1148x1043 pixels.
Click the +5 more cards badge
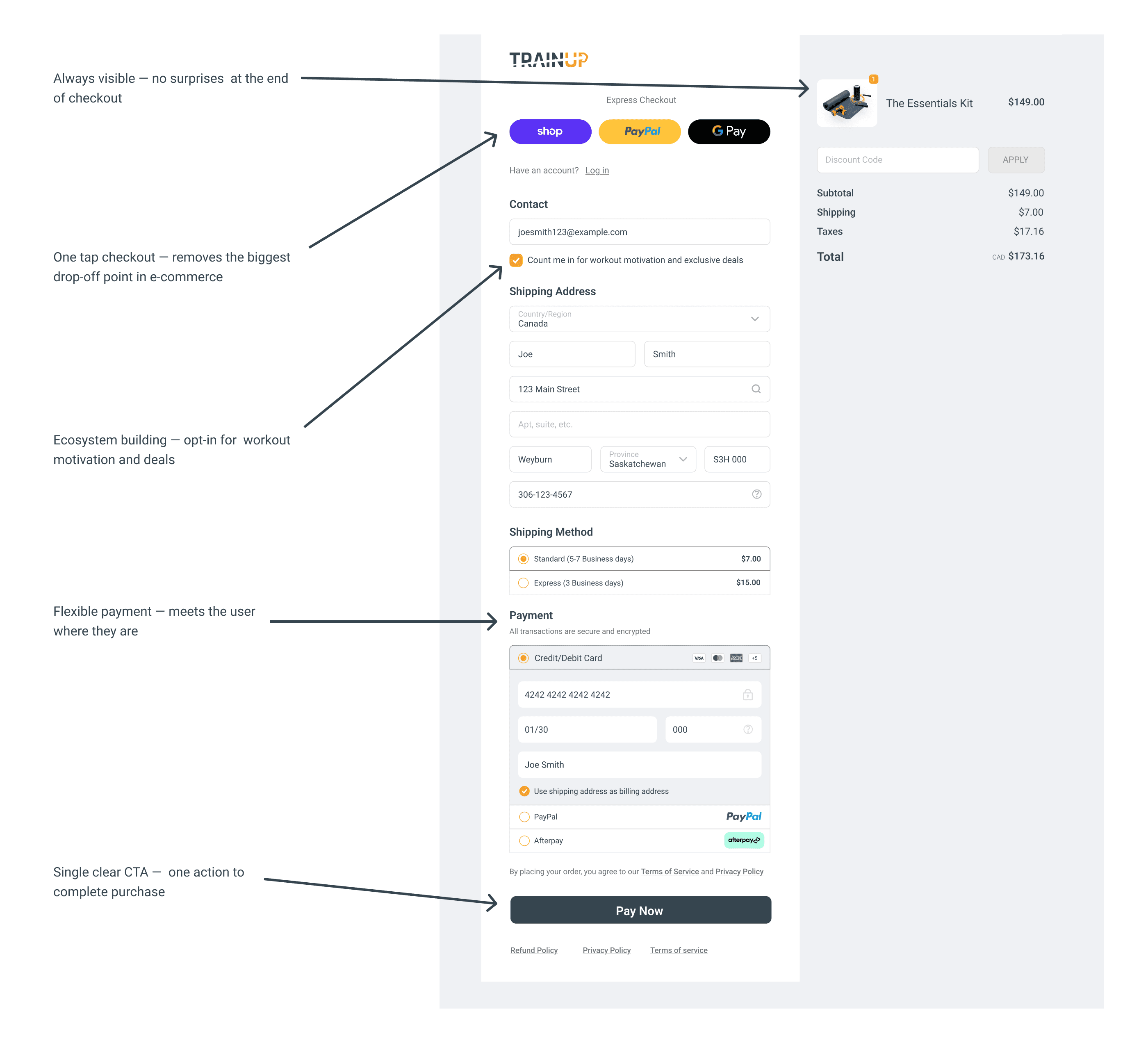click(754, 658)
